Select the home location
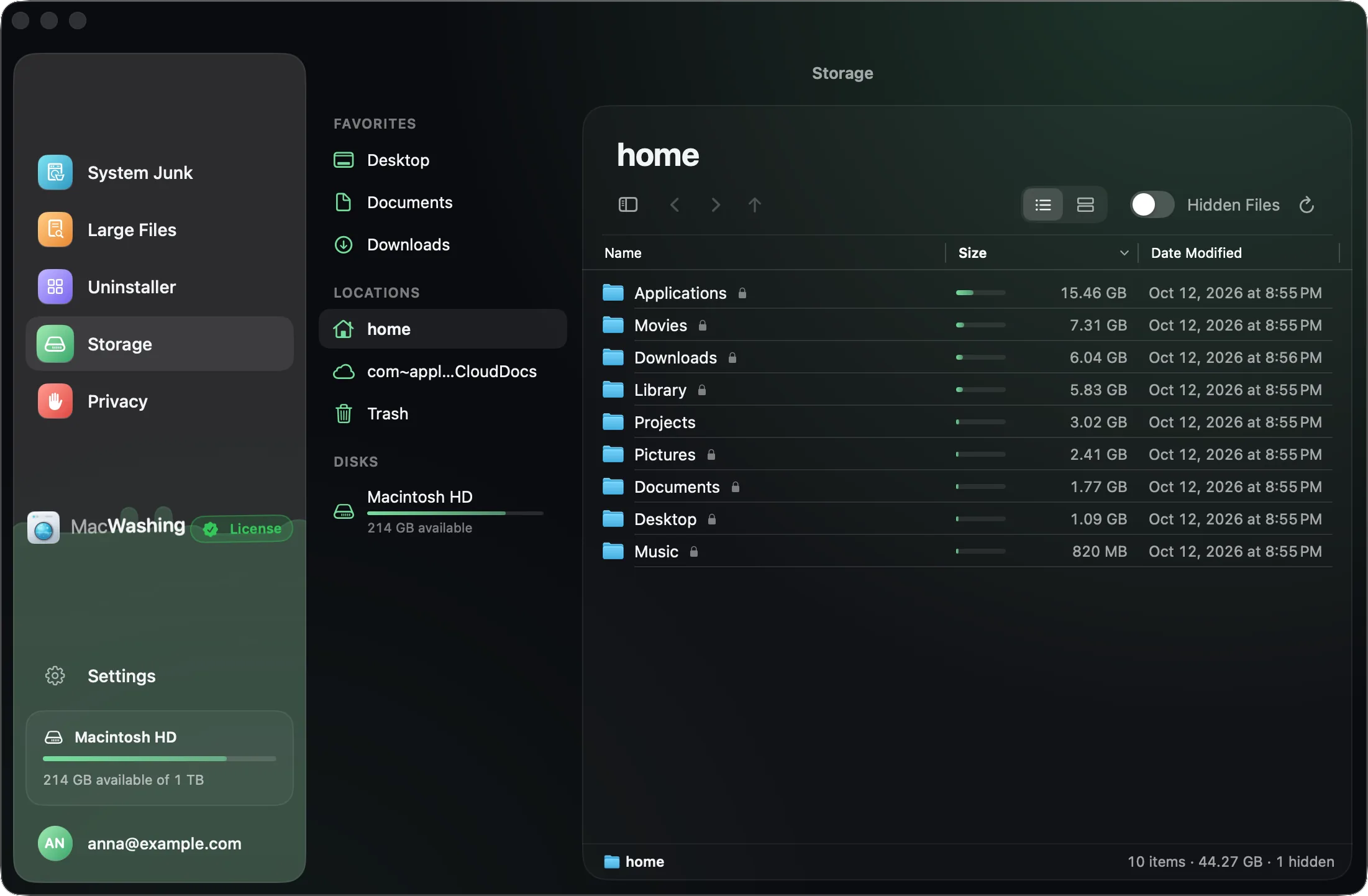 click(442, 329)
